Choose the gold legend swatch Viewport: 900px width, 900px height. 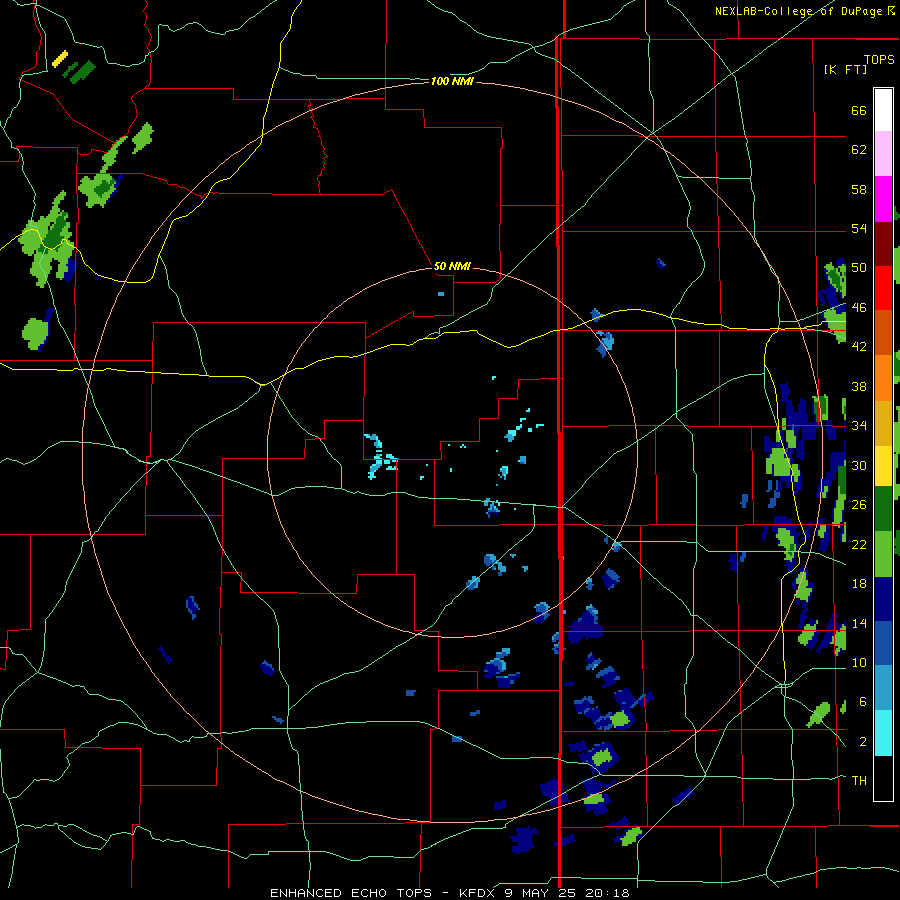coord(883,423)
